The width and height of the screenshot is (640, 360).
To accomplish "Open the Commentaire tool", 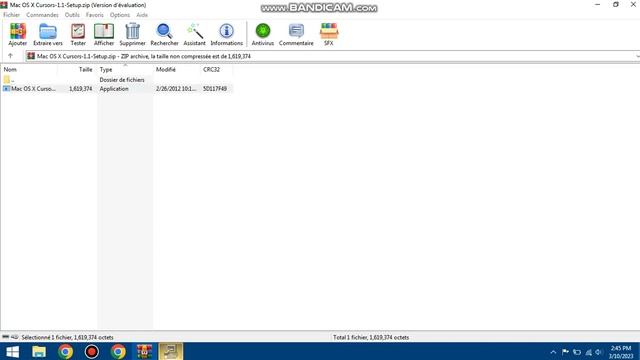I will point(296,34).
